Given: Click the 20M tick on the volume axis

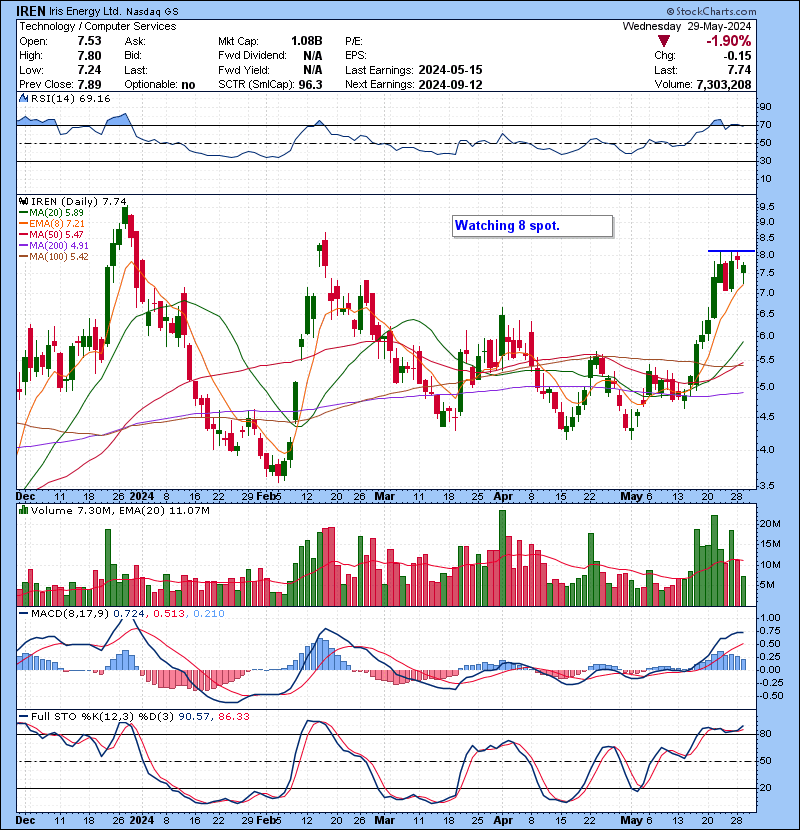Looking at the screenshot, I should (770, 524).
